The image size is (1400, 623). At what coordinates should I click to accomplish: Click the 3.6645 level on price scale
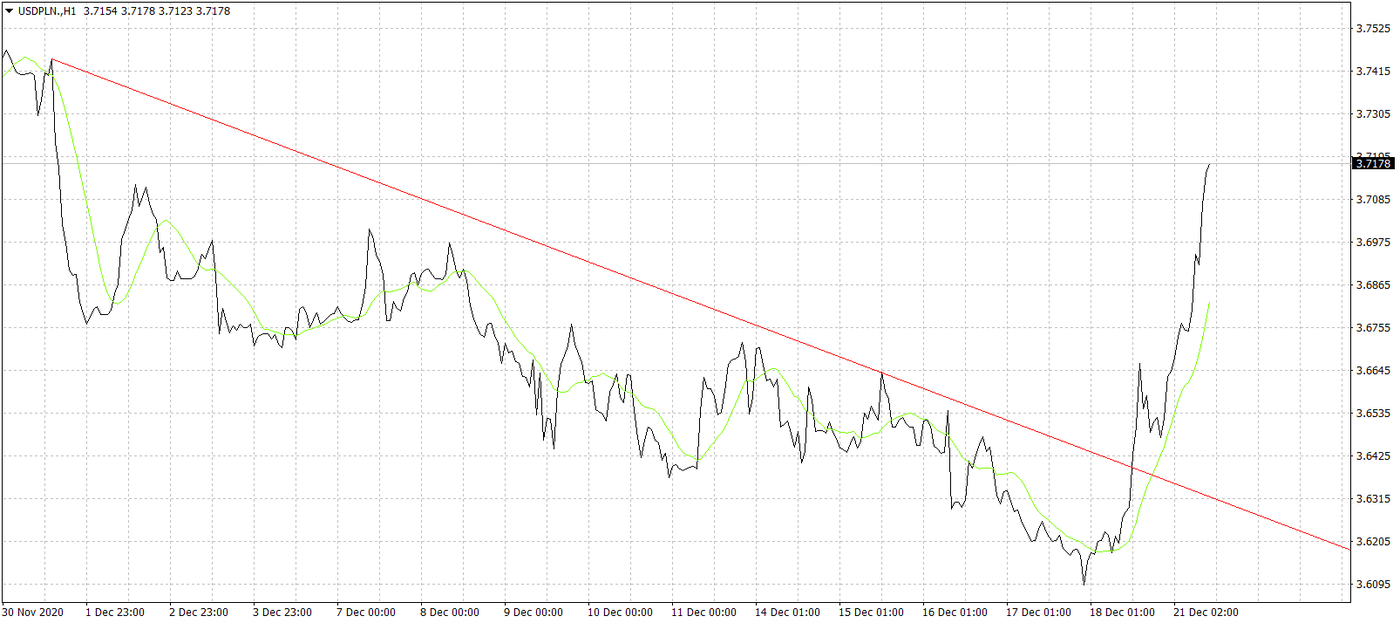[x=1372, y=371]
